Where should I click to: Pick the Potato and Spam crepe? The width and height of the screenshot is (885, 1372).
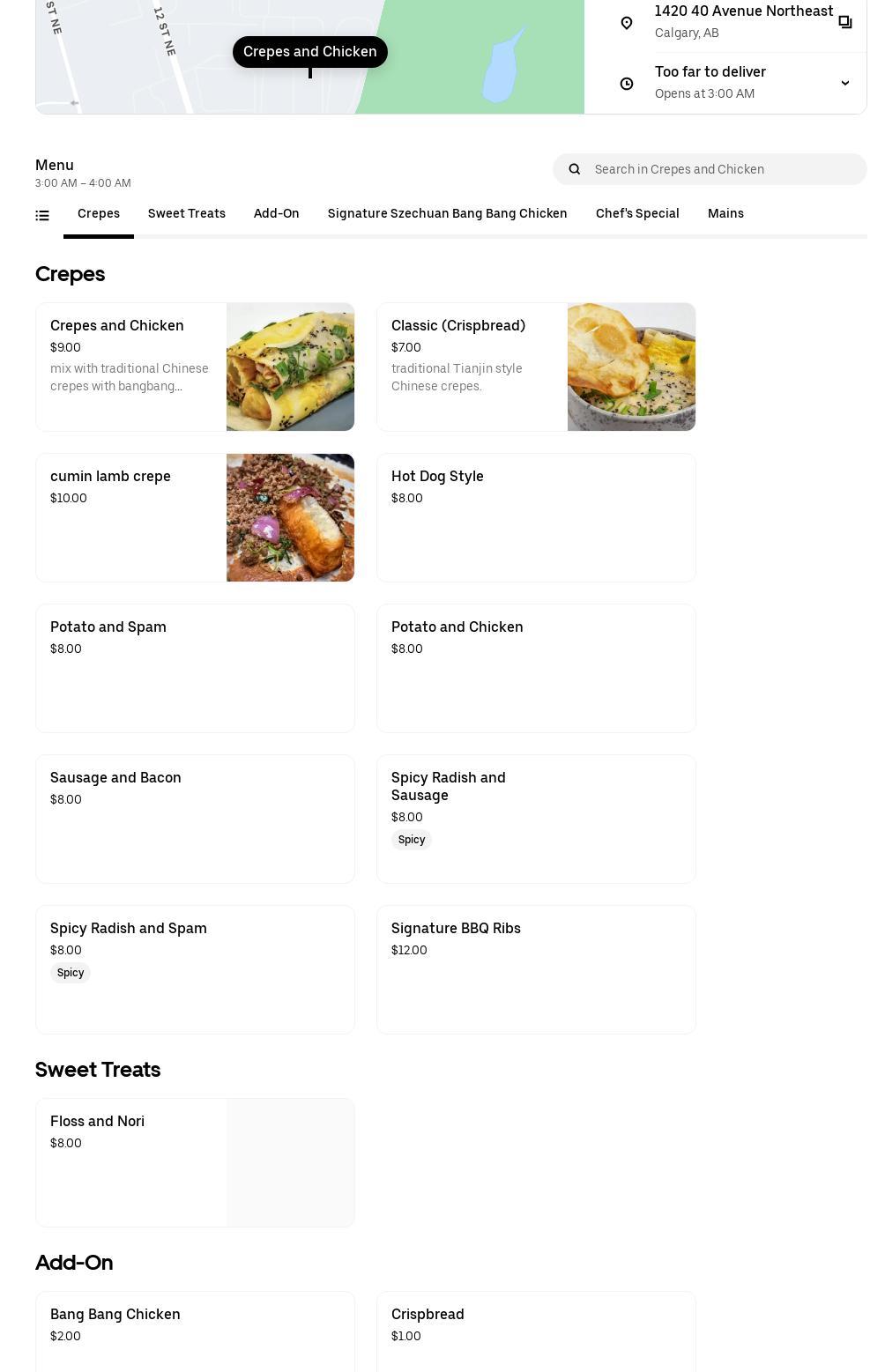tap(195, 668)
